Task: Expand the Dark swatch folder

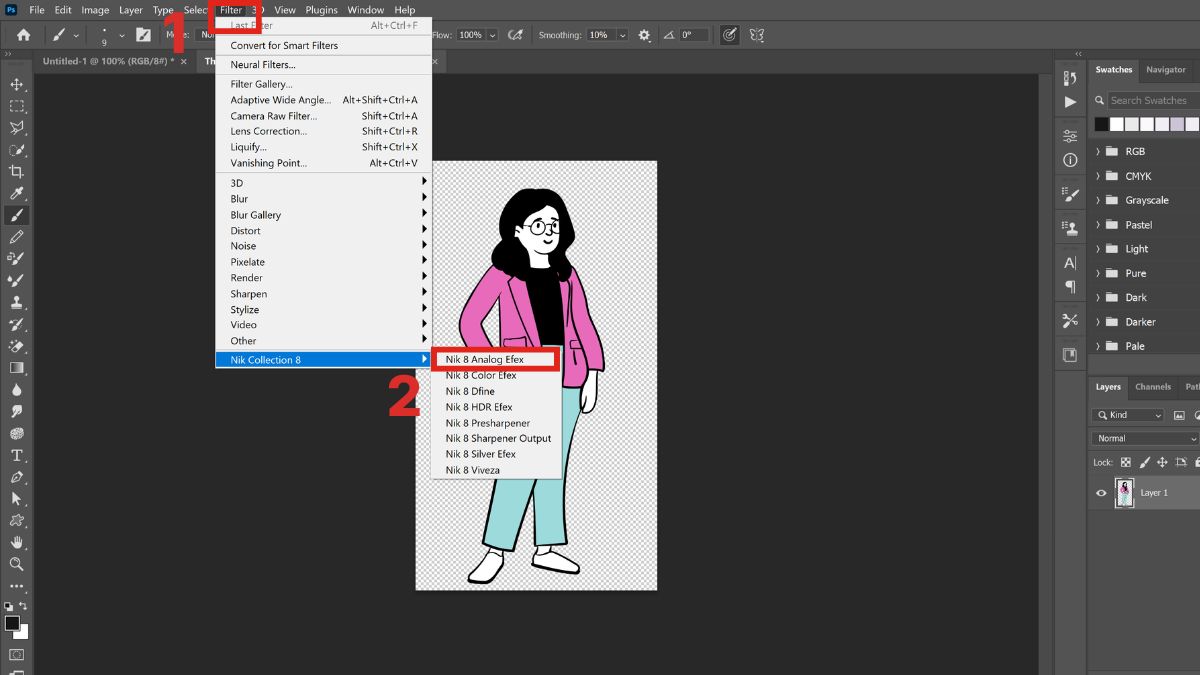Action: click(1098, 297)
